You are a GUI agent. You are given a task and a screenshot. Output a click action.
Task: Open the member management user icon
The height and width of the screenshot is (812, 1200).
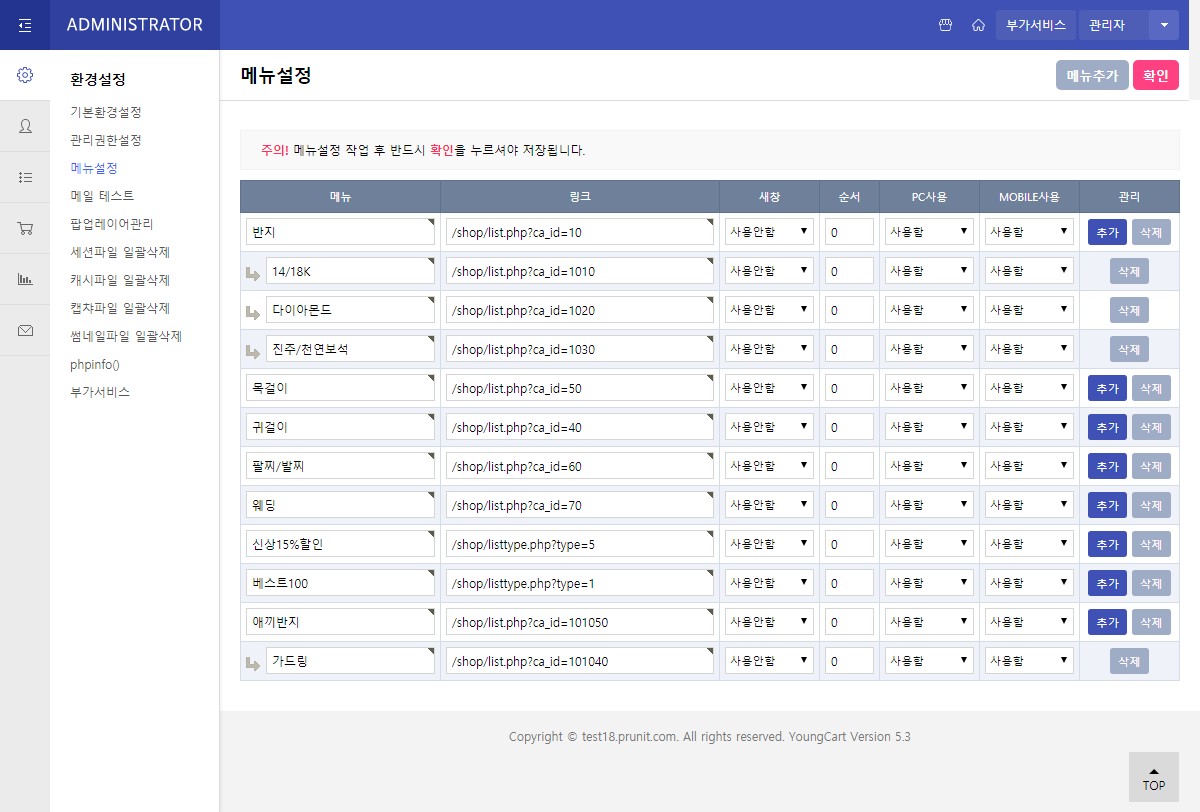[x=25, y=126]
